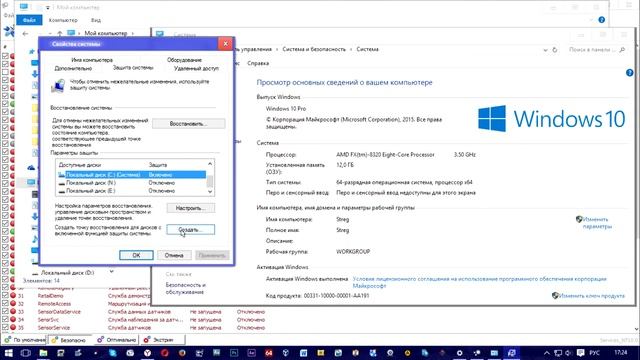Open the Вид ribbon tab in Explorer
The image size is (640, 360).
click(x=96, y=20)
